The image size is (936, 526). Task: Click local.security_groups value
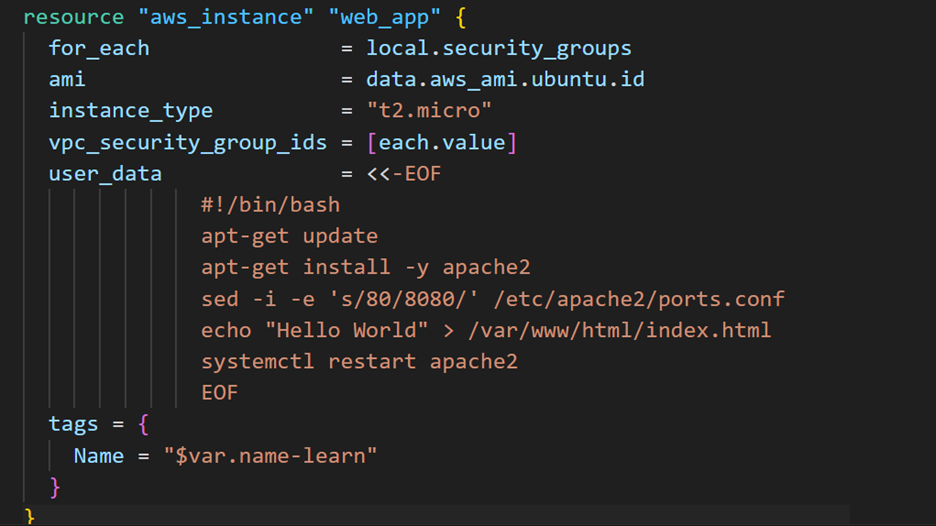pos(498,48)
